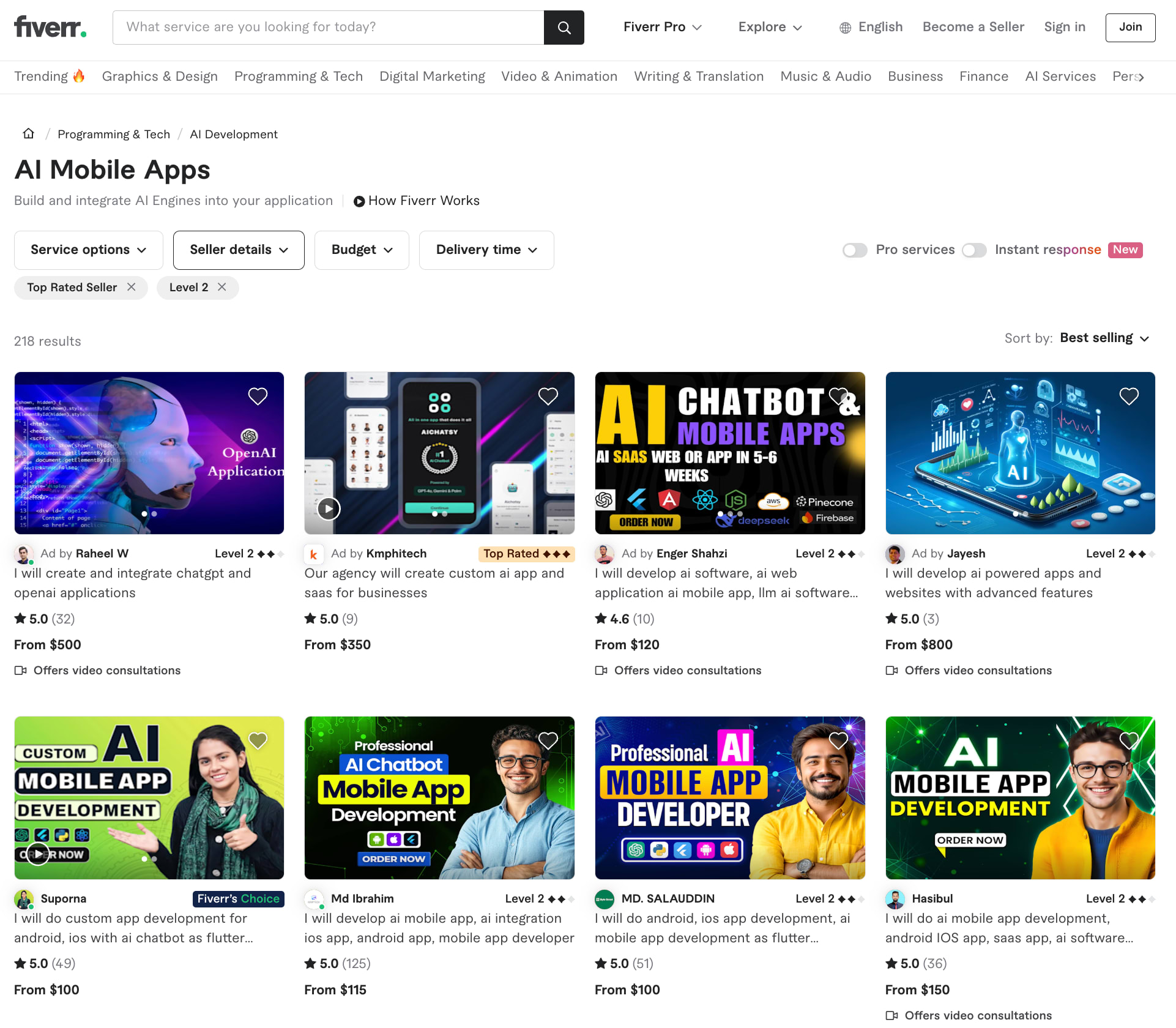The height and width of the screenshot is (1028, 1176).
Task: Click the home breadcrumb icon
Action: (x=29, y=133)
